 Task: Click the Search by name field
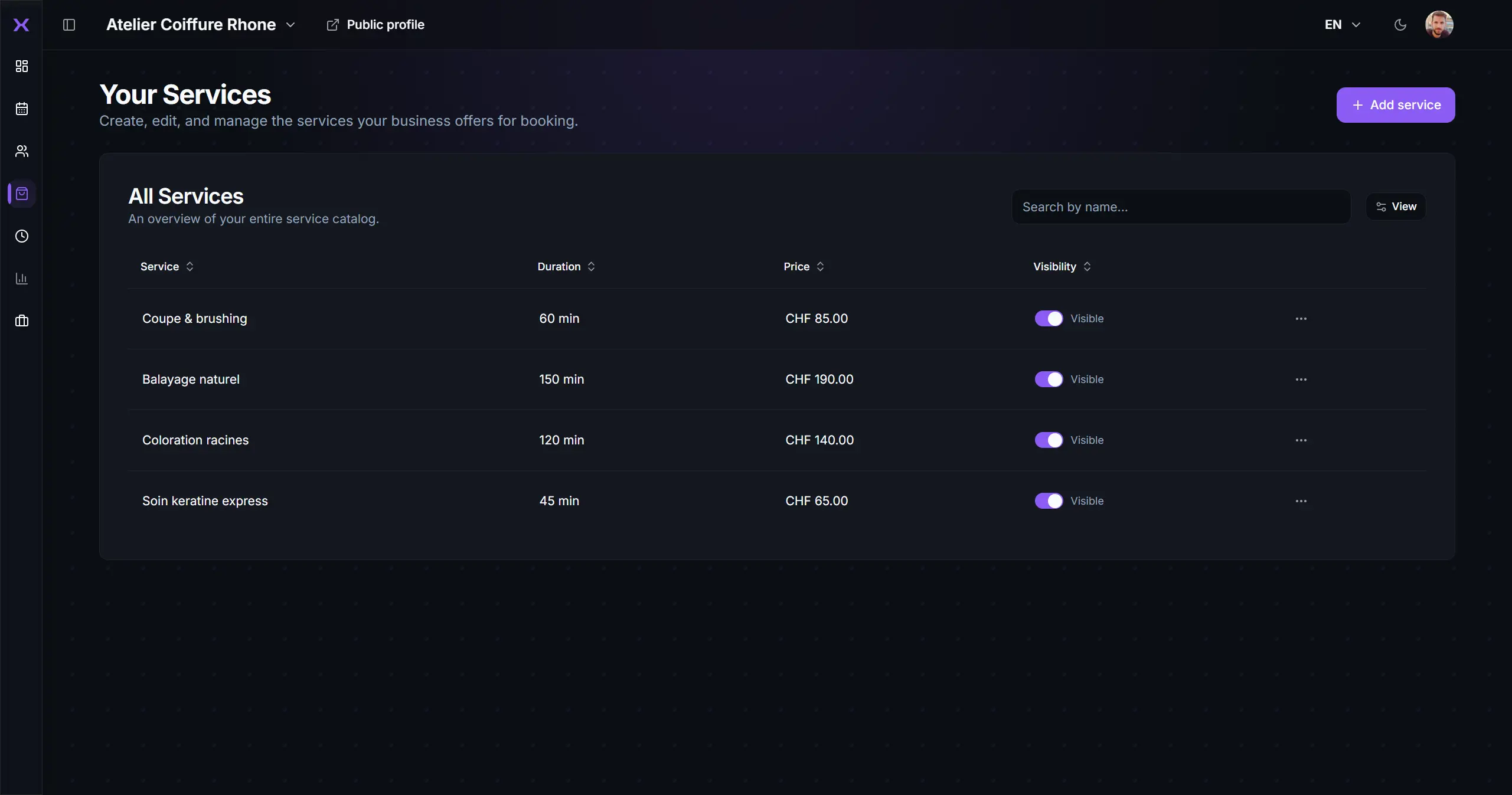pos(1181,207)
